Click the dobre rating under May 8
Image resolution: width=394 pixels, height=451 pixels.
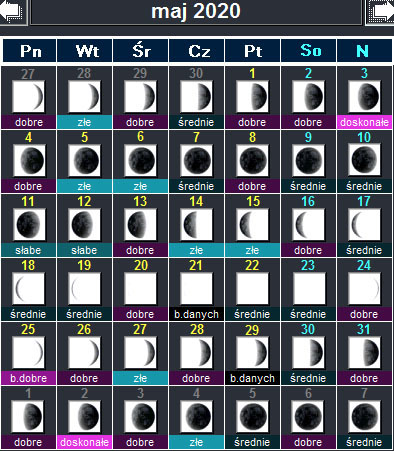point(252,186)
